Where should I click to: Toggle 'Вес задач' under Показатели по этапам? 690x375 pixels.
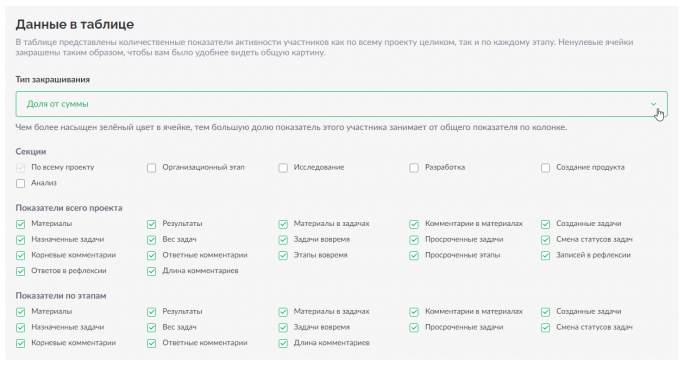coord(151,328)
